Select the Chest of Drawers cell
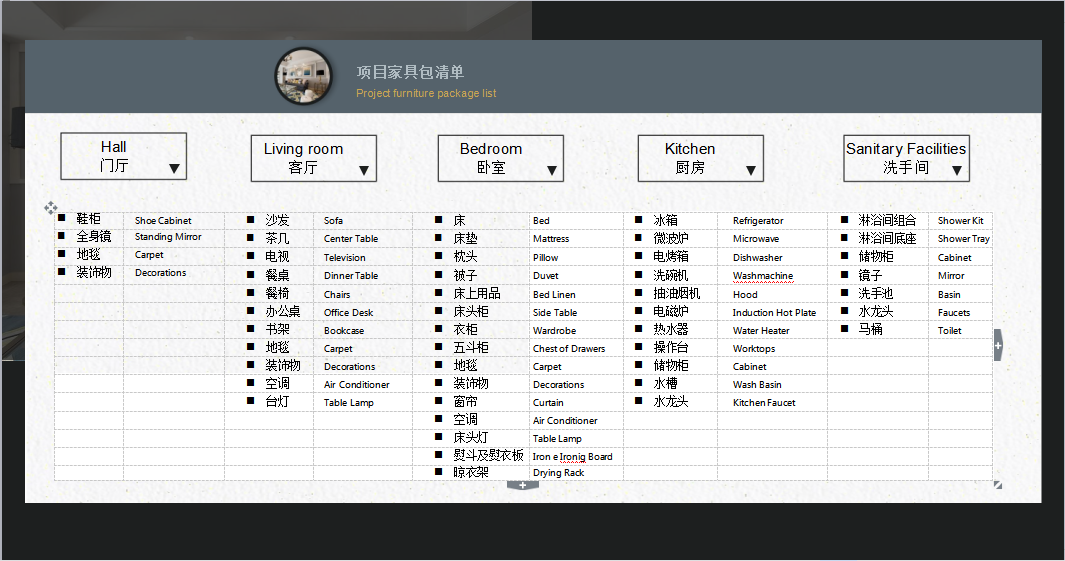Viewport: 1065px width, 561px height. tap(569, 349)
